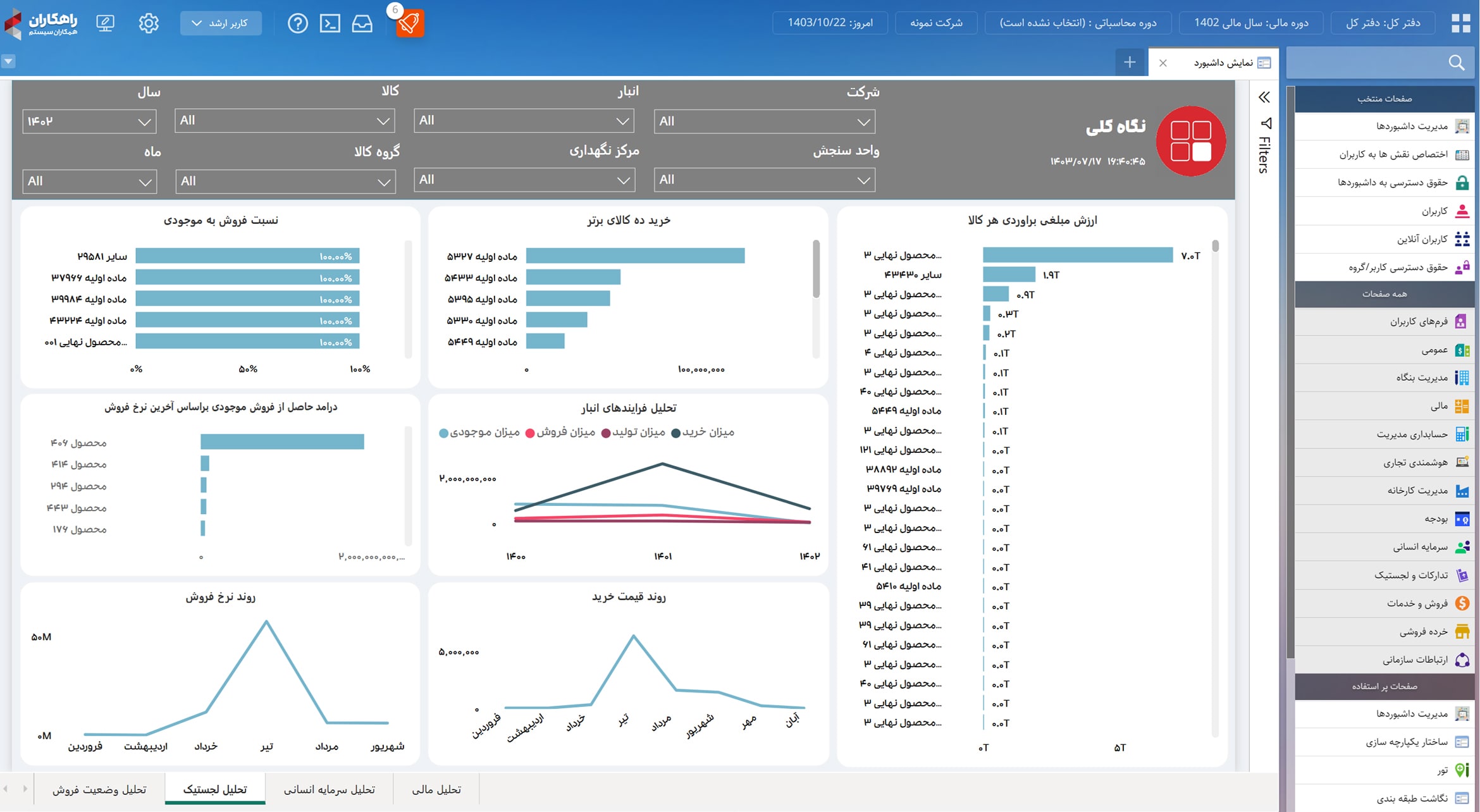Add a new tab with plus button
Viewport: 1480px width, 812px height.
tap(1130, 63)
